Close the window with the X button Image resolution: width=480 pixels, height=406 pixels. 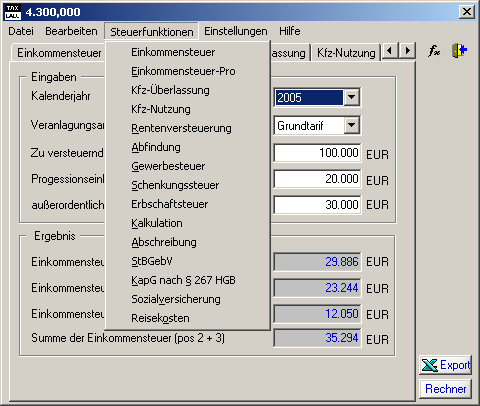click(467, 12)
